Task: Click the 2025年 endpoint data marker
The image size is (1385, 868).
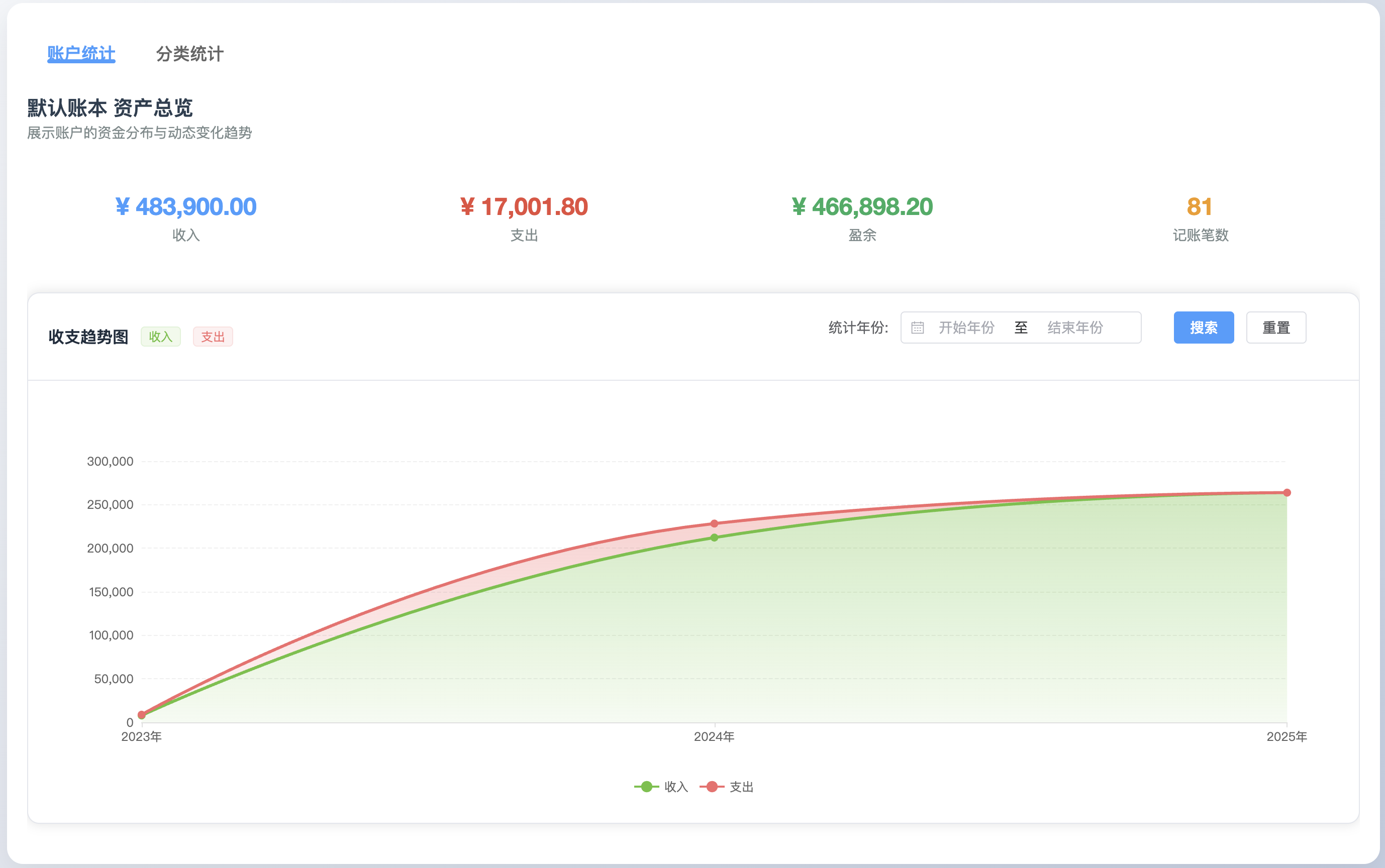Action: (x=1287, y=493)
